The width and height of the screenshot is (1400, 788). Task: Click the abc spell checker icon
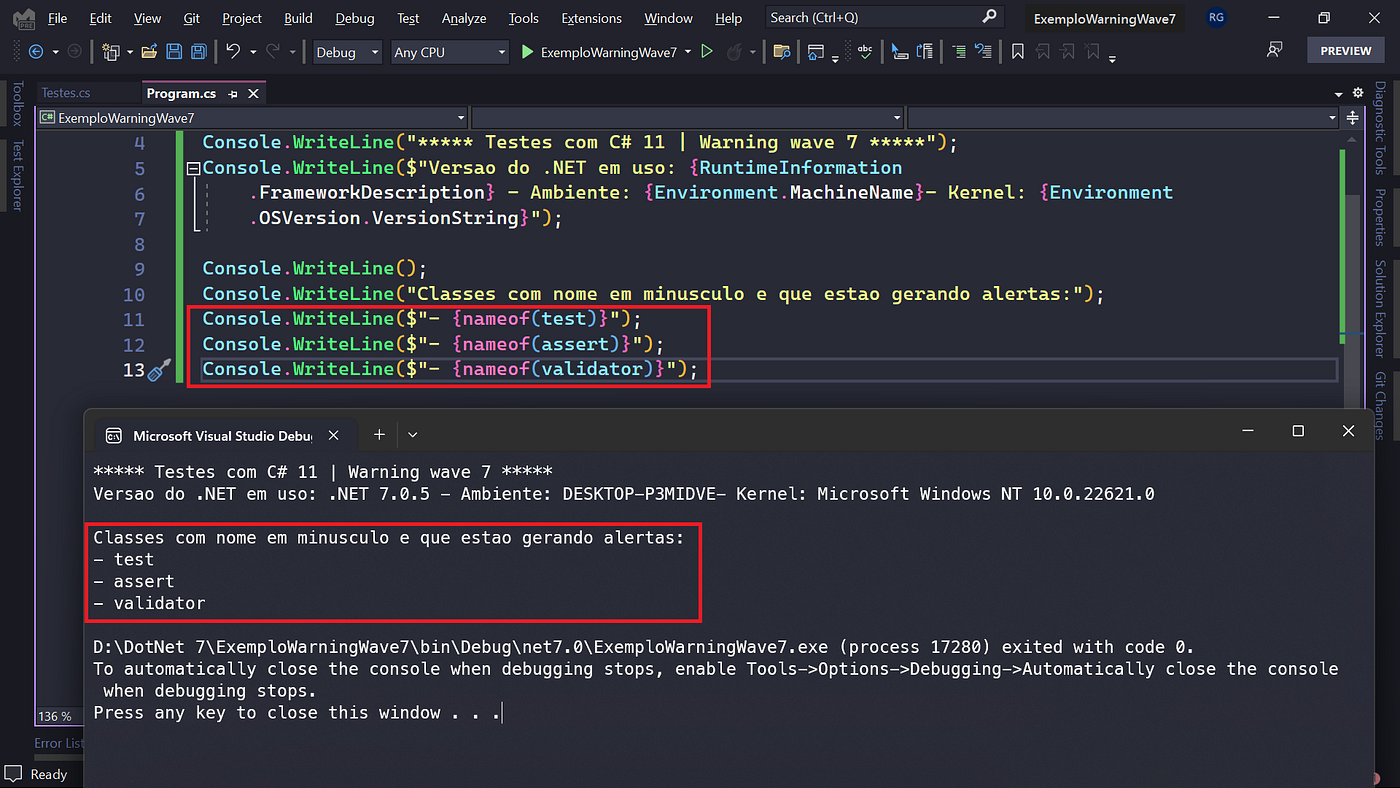(865, 52)
